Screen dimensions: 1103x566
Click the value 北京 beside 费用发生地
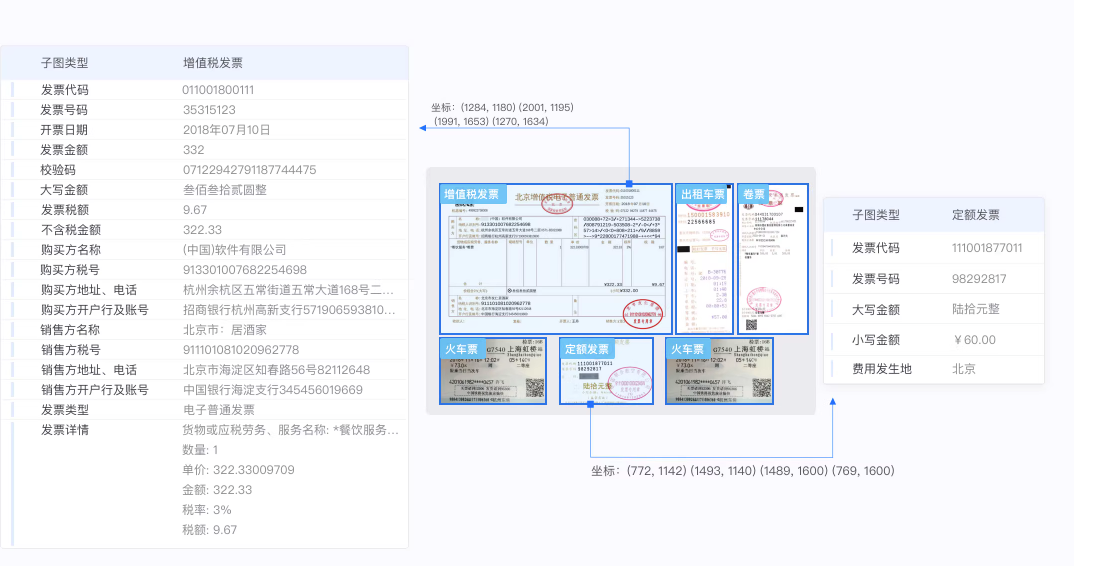click(x=964, y=369)
